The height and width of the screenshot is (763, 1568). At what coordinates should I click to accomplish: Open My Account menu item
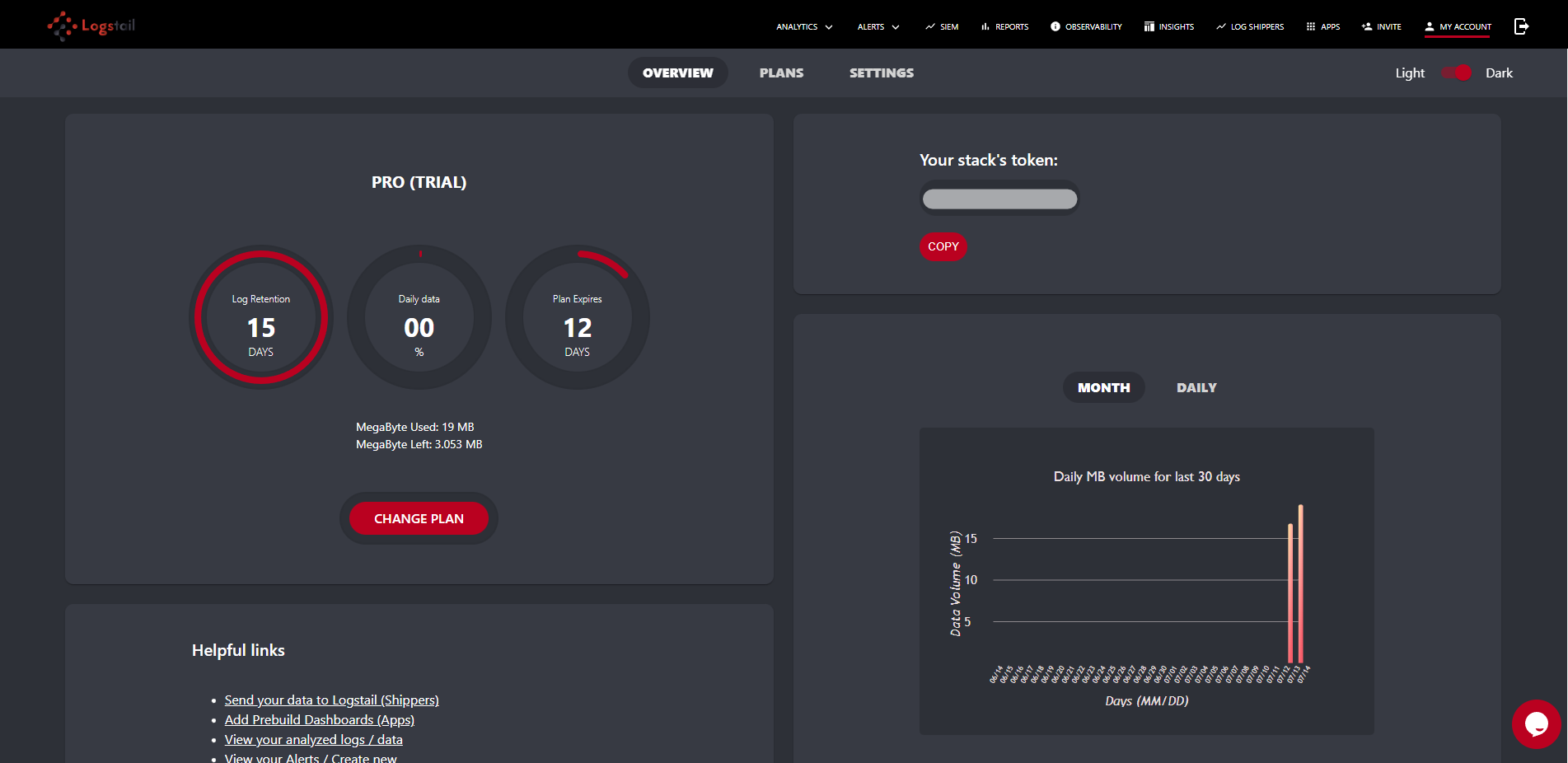tap(1458, 26)
